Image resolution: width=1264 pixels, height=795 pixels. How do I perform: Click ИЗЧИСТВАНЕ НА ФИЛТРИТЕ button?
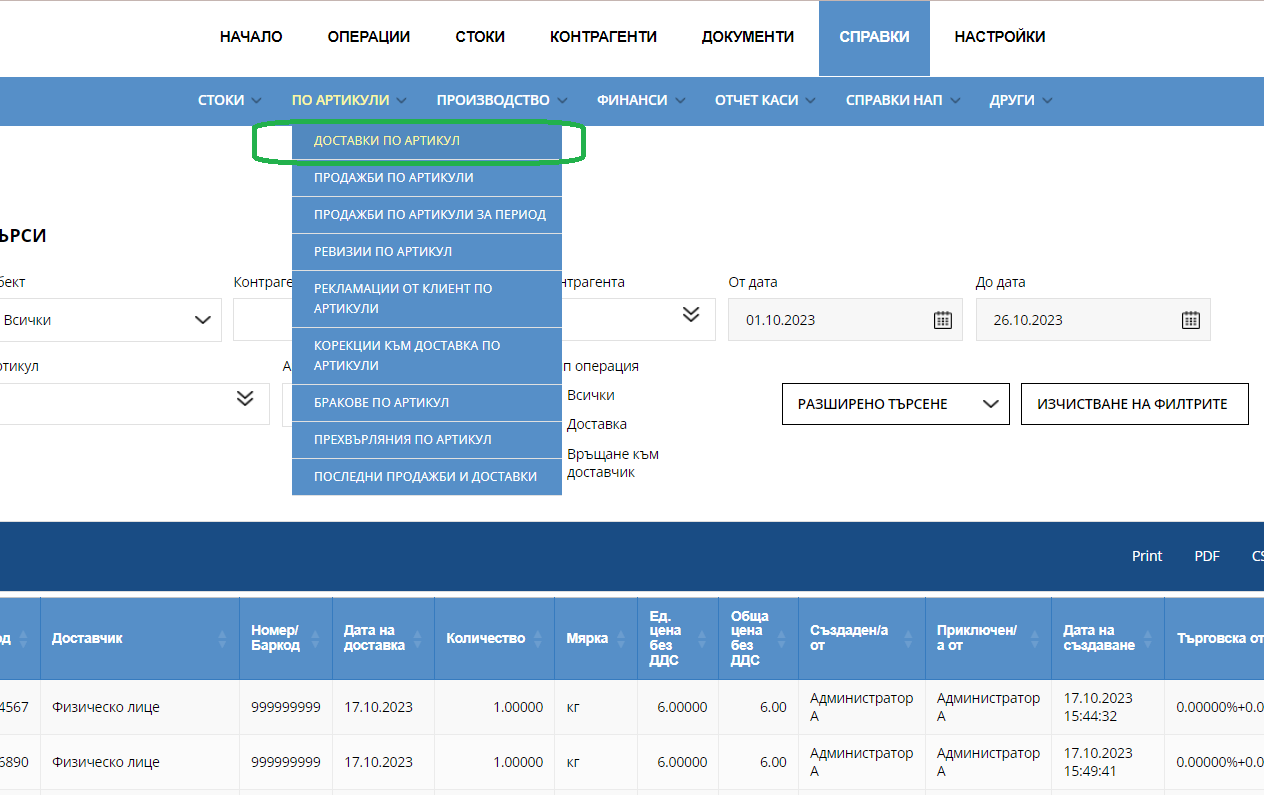pos(1135,404)
